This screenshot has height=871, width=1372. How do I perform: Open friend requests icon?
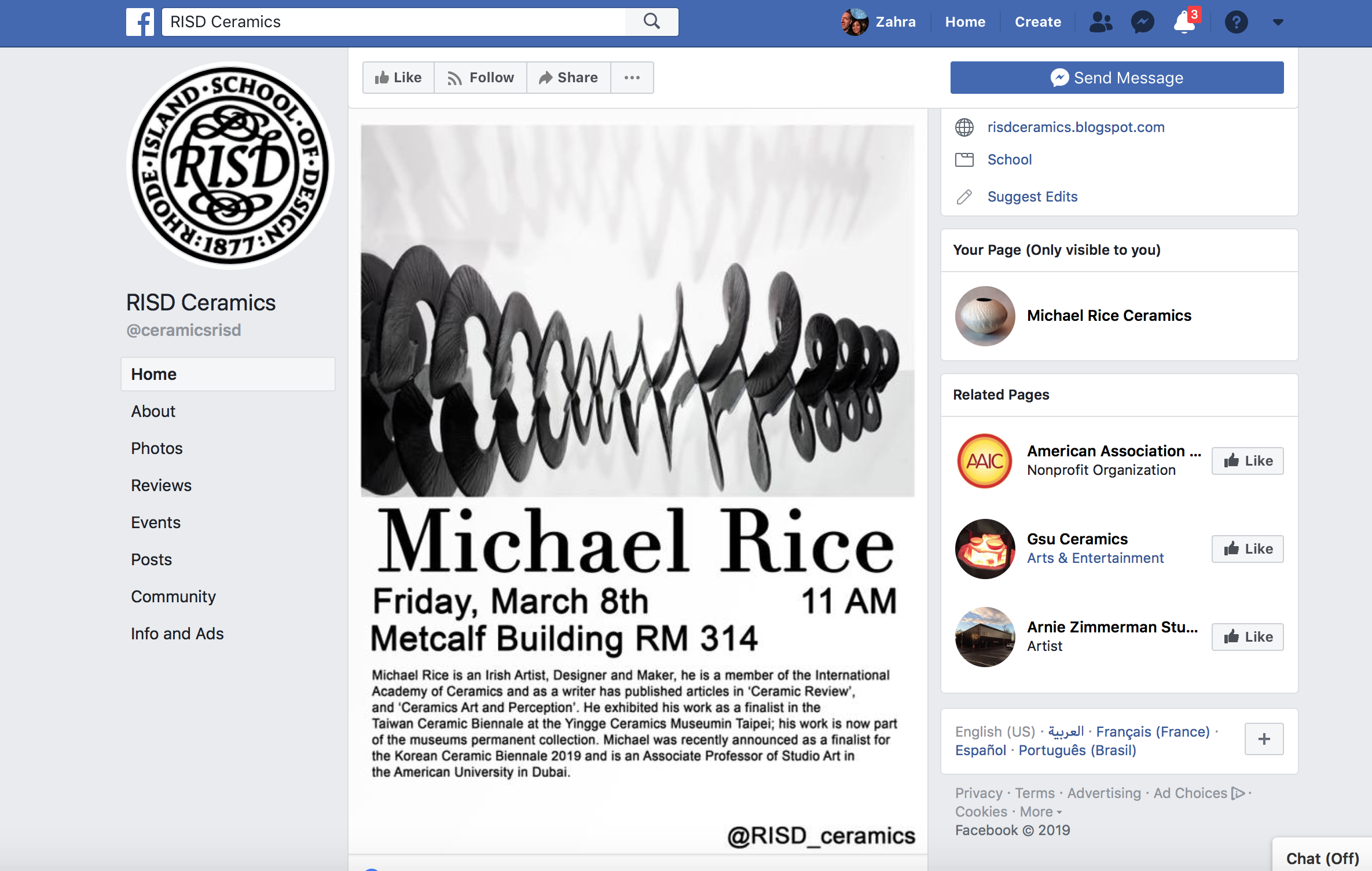point(1100,22)
